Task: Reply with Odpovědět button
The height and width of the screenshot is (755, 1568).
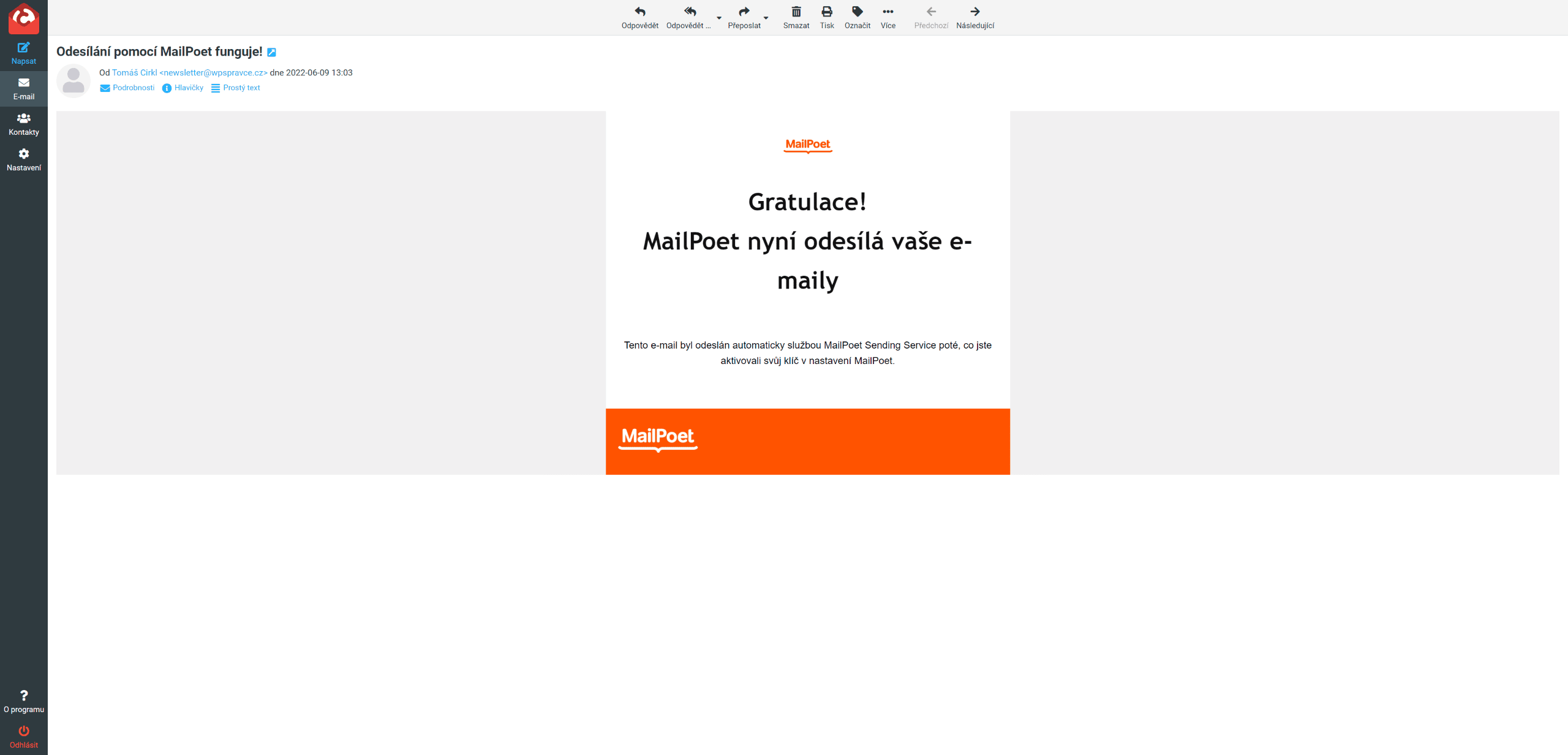Action: coord(639,18)
